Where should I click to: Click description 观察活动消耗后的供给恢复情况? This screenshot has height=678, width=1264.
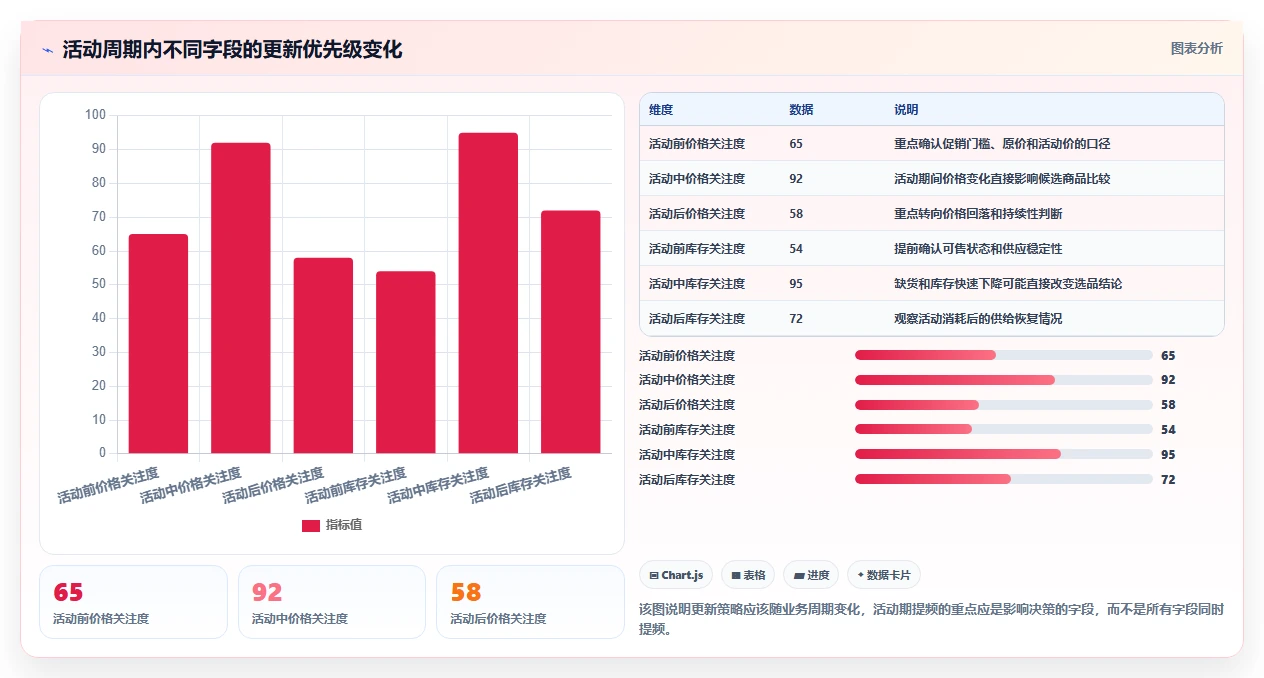978,319
